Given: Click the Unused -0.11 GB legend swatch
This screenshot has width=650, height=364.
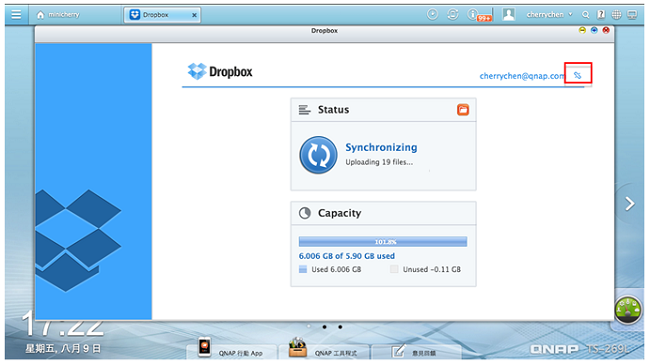Looking at the screenshot, I should point(394,269).
